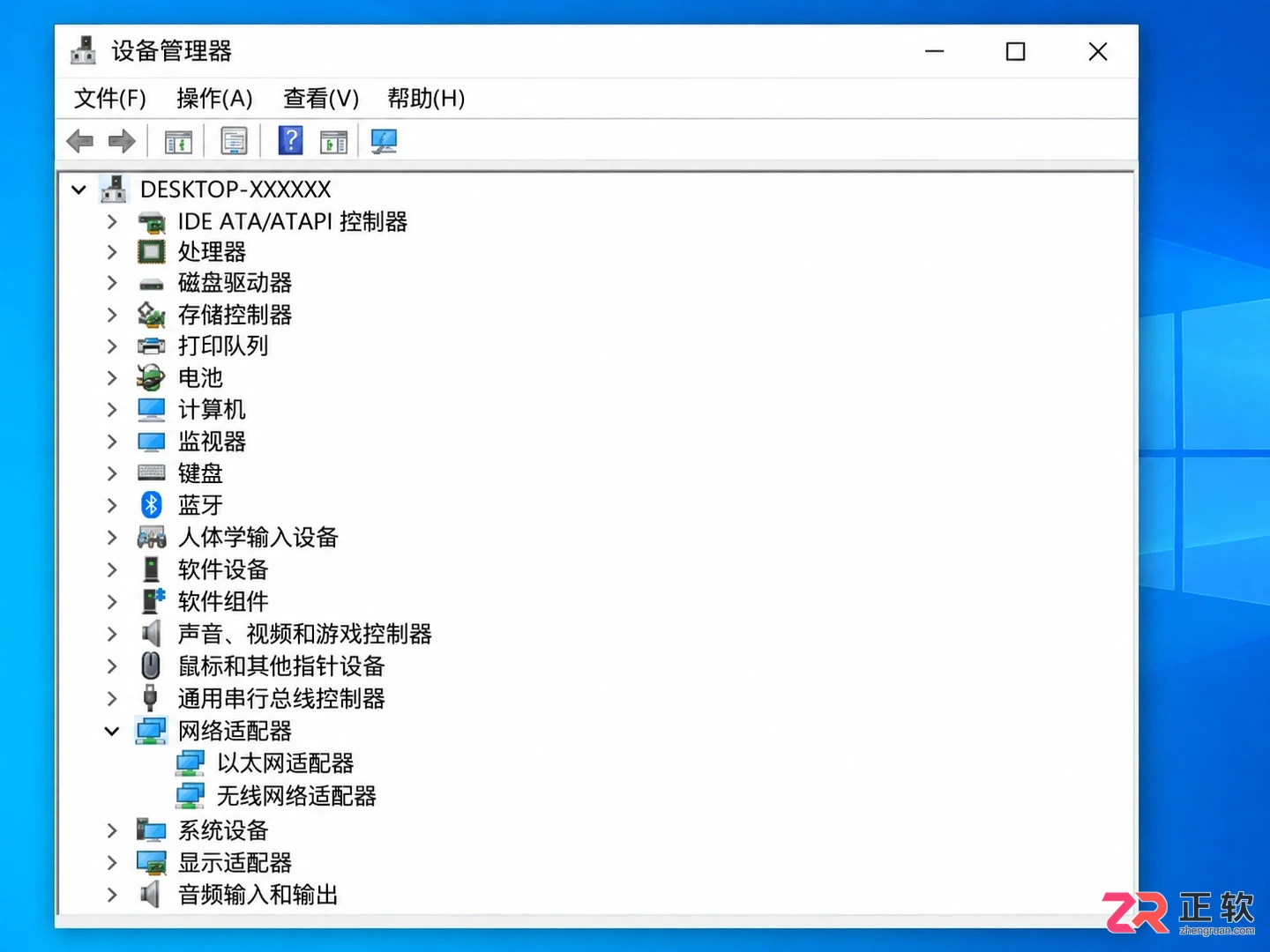Open the 帮助(H) menu
Viewport: 1270px width, 952px height.
click(x=426, y=99)
